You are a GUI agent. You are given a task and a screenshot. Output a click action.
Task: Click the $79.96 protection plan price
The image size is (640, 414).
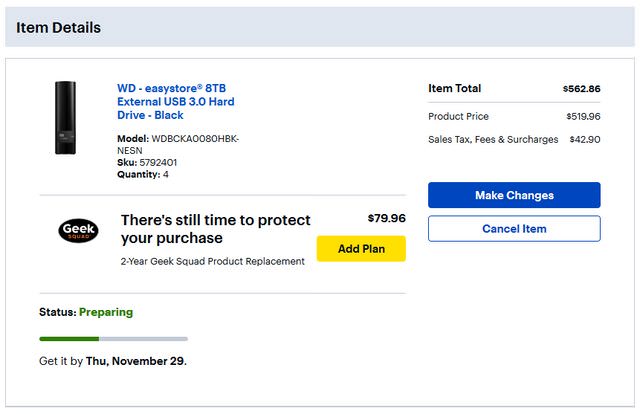(386, 218)
